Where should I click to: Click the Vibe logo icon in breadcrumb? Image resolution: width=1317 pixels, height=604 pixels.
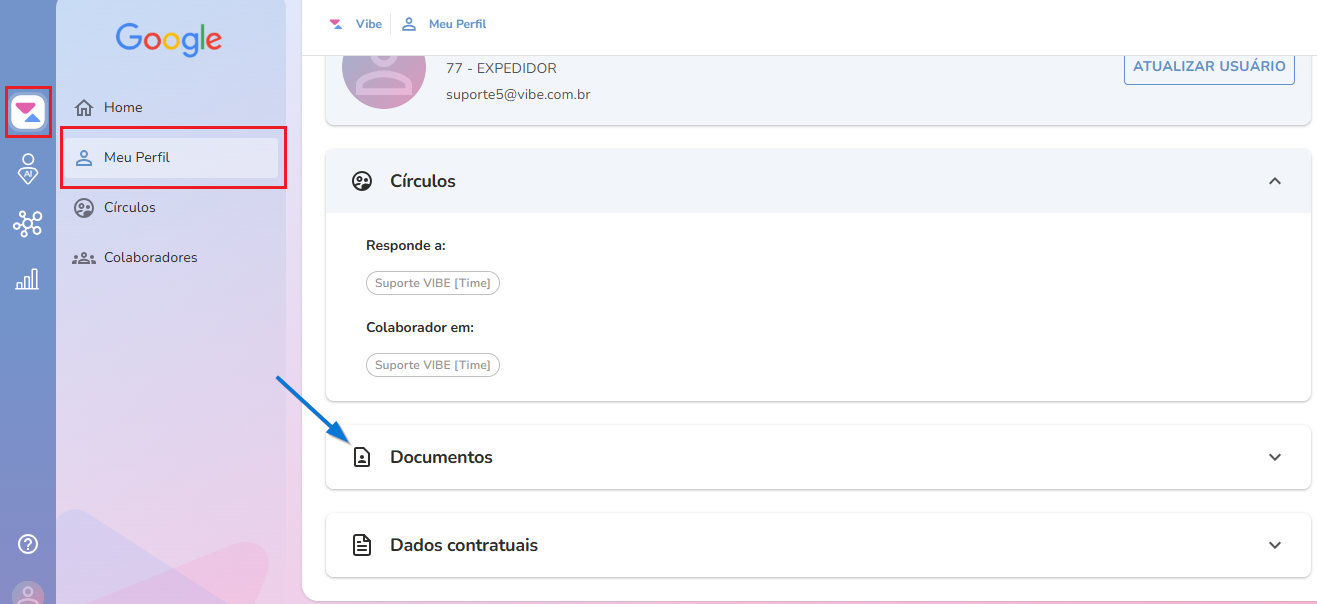click(x=336, y=24)
